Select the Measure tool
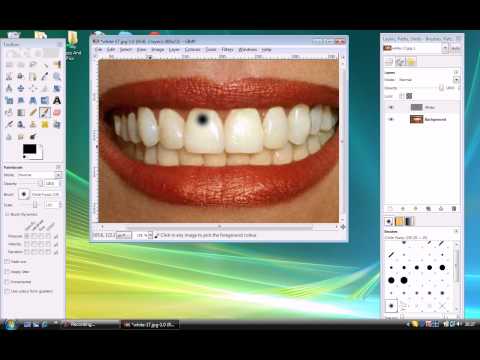 click(x=9, y=89)
